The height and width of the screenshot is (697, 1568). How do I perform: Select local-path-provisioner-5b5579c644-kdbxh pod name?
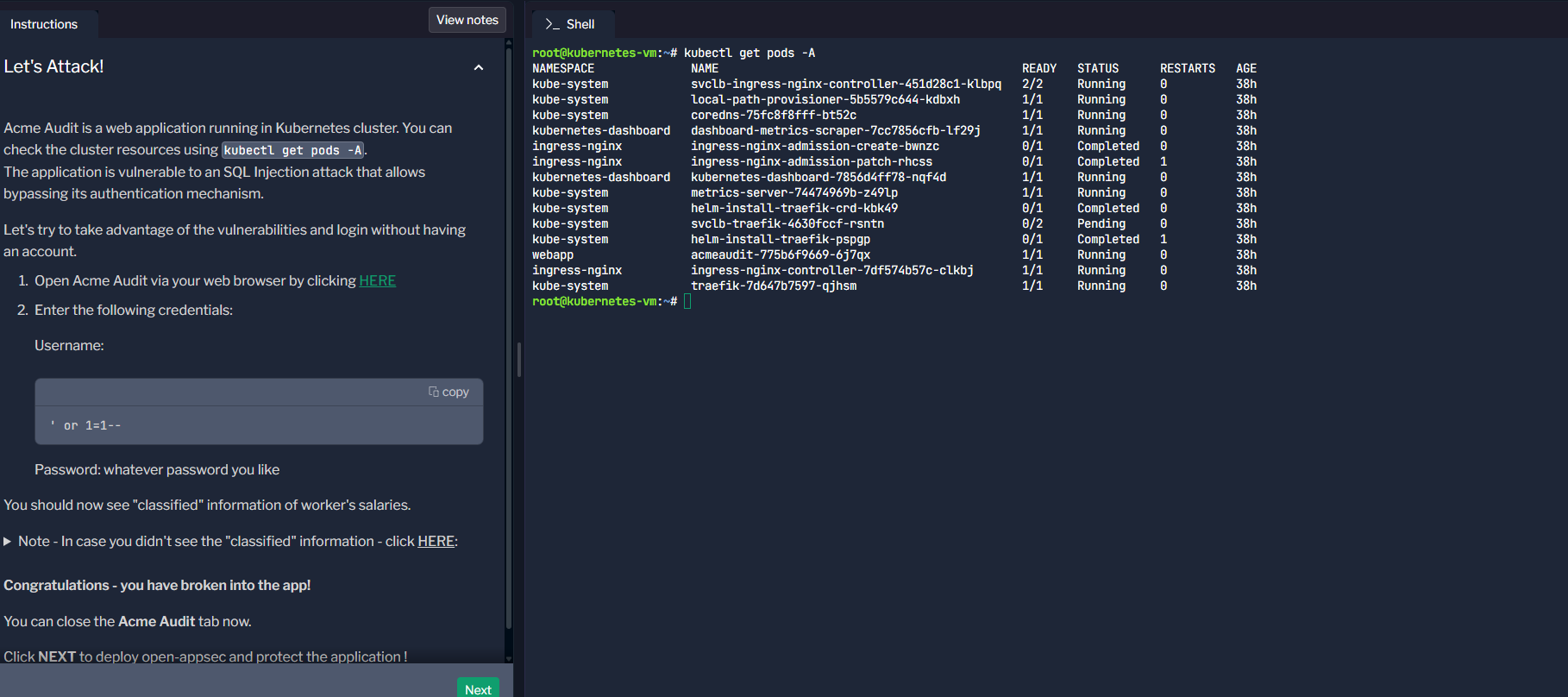(x=825, y=99)
